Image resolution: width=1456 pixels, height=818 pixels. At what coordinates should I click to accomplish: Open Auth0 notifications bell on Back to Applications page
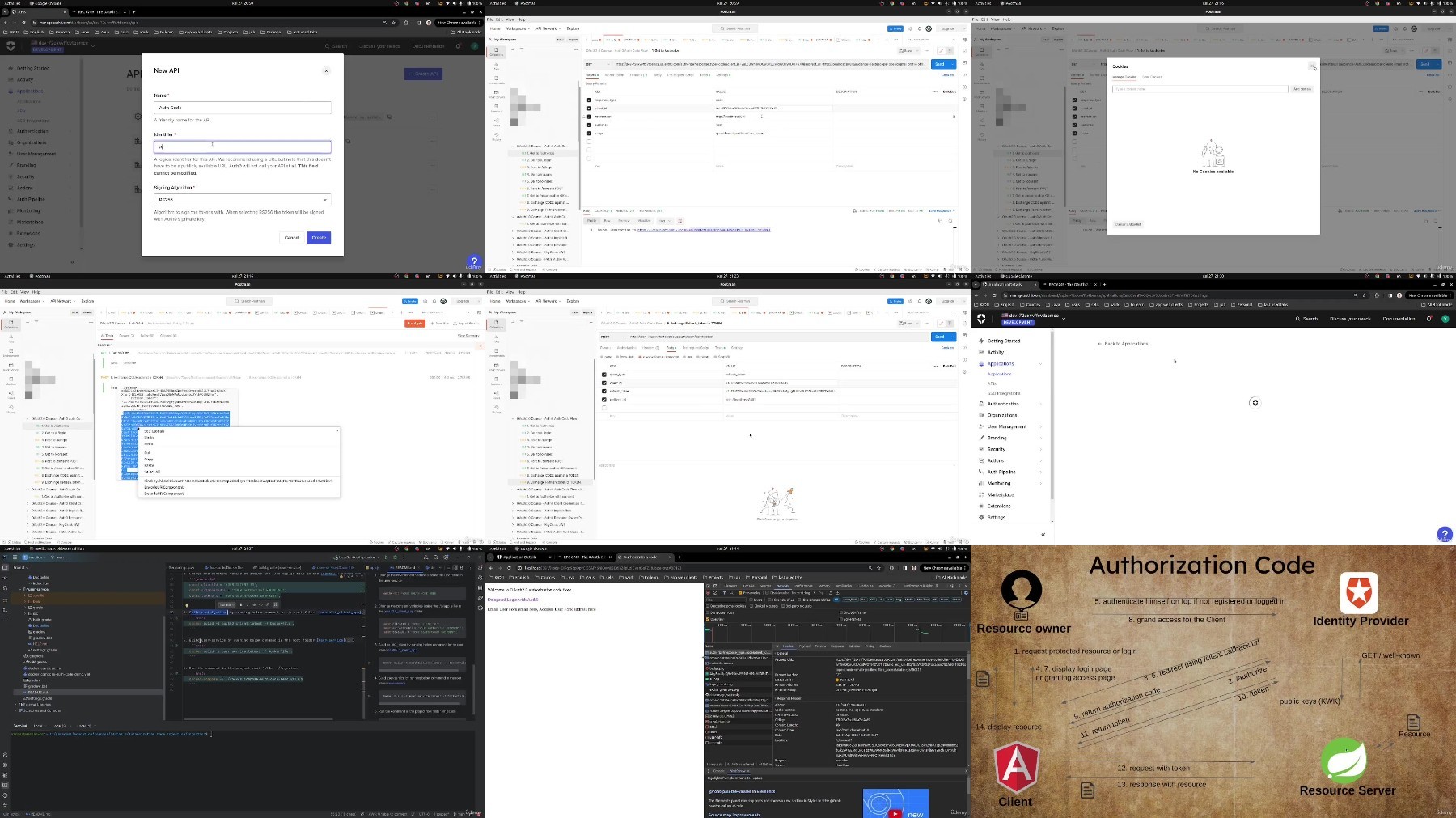click(1429, 319)
